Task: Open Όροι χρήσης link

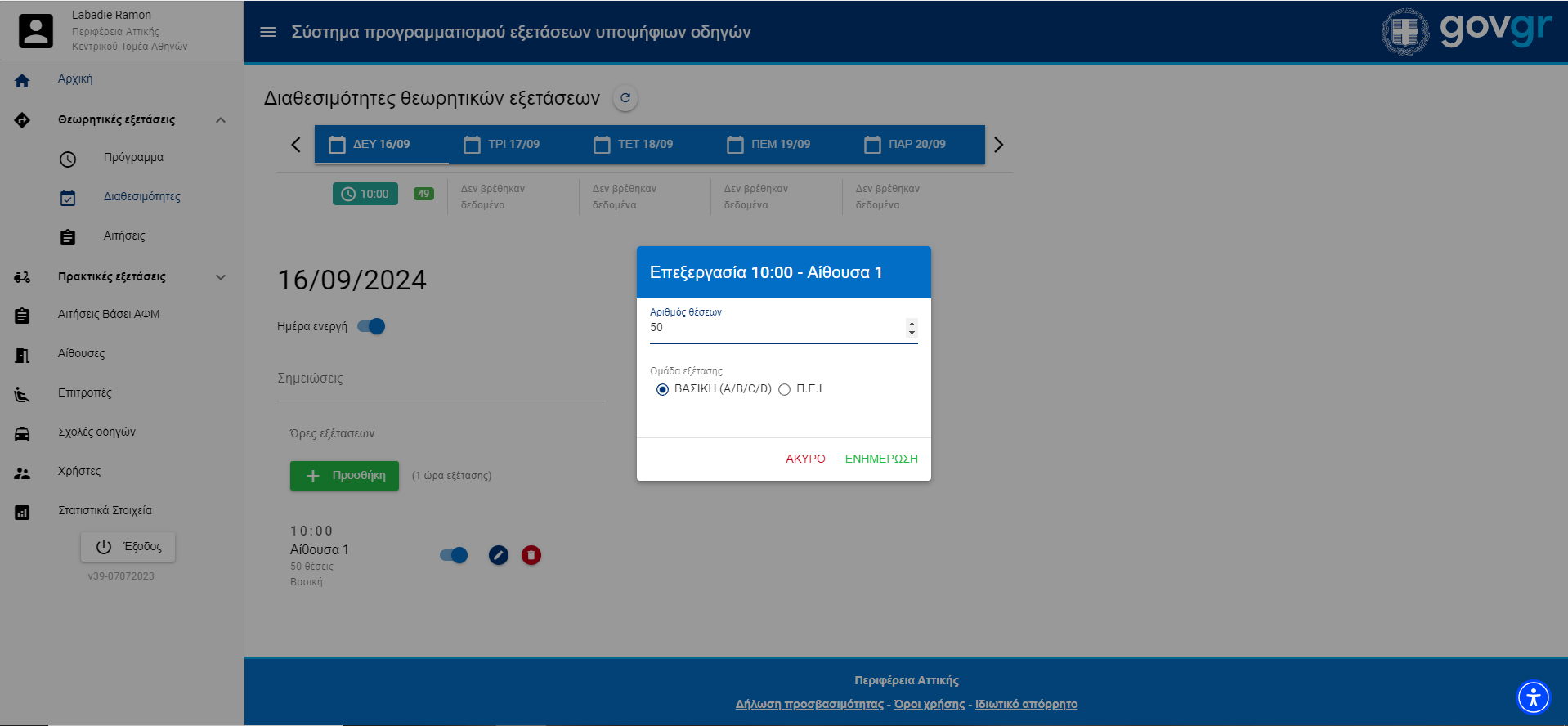Action: click(930, 704)
